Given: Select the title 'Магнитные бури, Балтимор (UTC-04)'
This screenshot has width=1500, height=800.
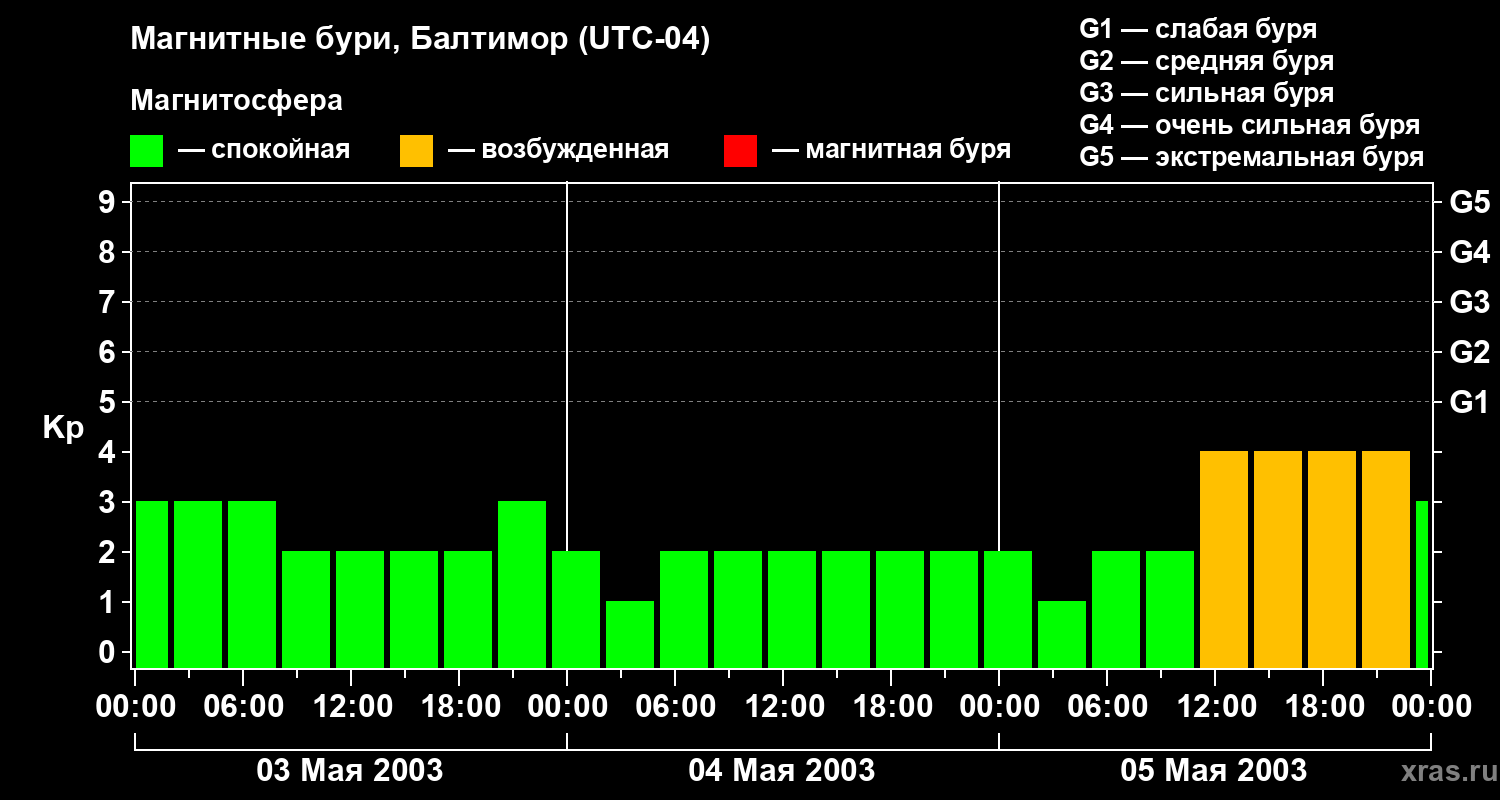Looking at the screenshot, I should (x=420, y=40).
